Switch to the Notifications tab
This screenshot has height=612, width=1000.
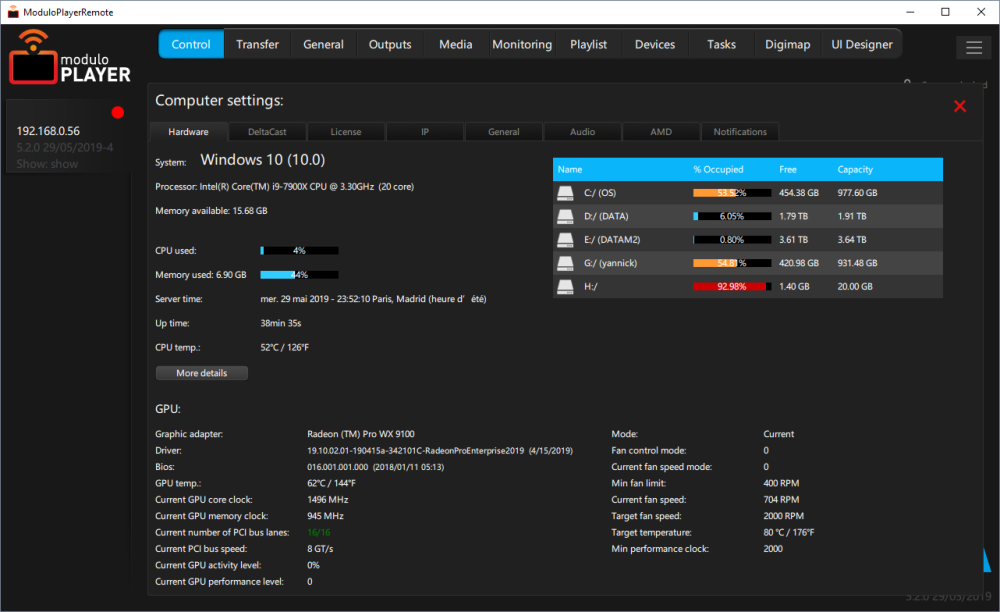(x=740, y=132)
